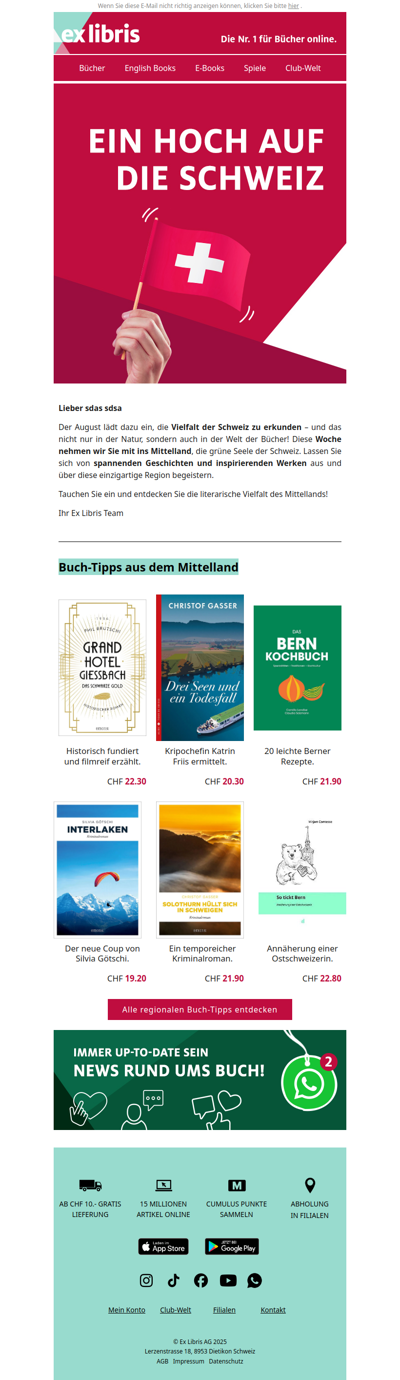
Task: Click the WhatsApp icon in footer
Action: (254, 1280)
